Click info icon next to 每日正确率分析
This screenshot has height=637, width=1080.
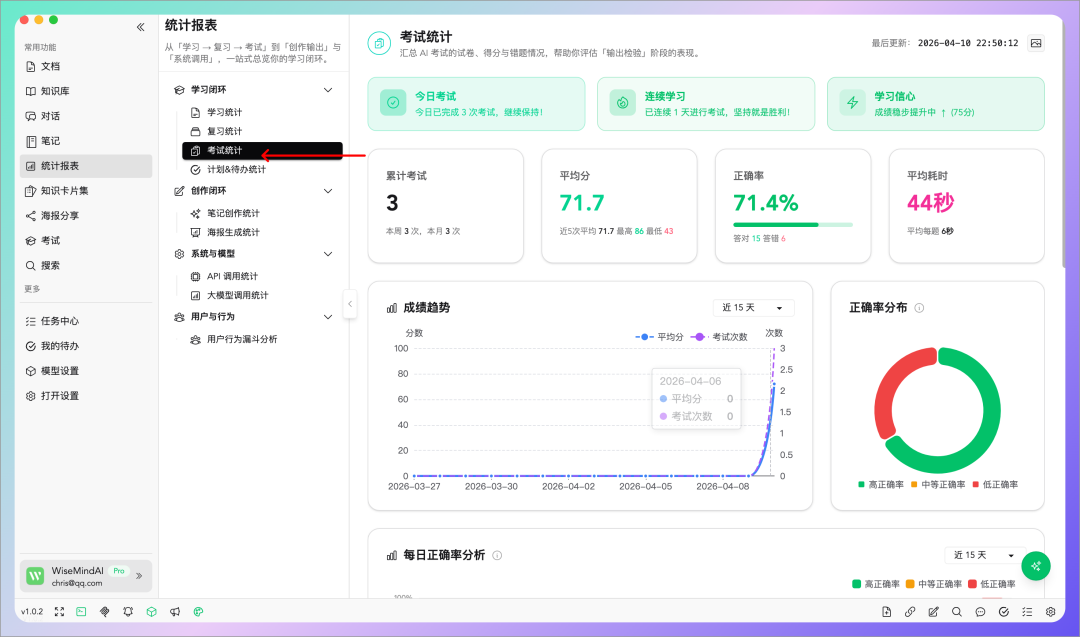tap(497, 555)
